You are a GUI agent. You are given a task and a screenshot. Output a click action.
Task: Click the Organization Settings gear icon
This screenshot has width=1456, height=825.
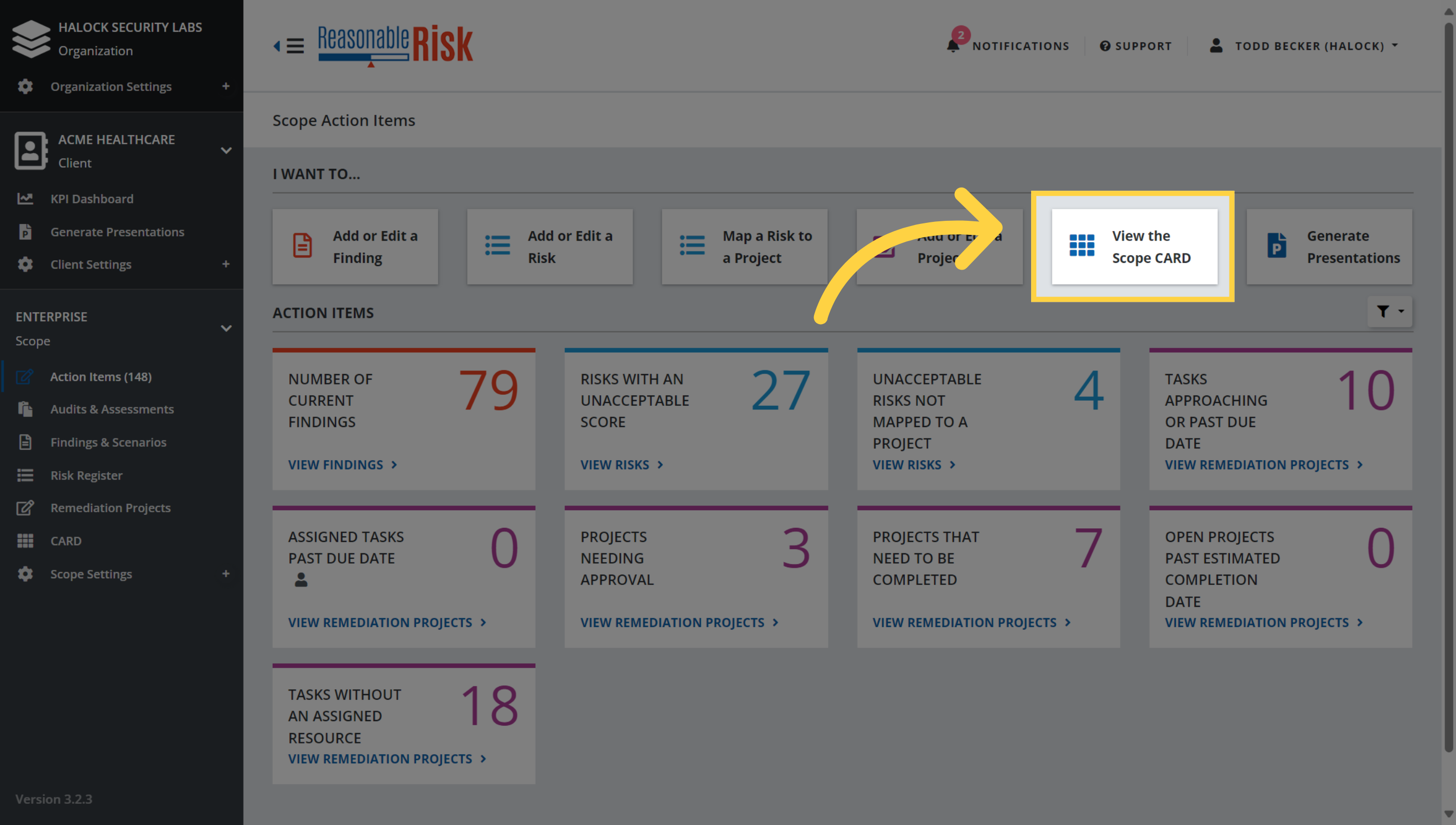pyautogui.click(x=25, y=86)
